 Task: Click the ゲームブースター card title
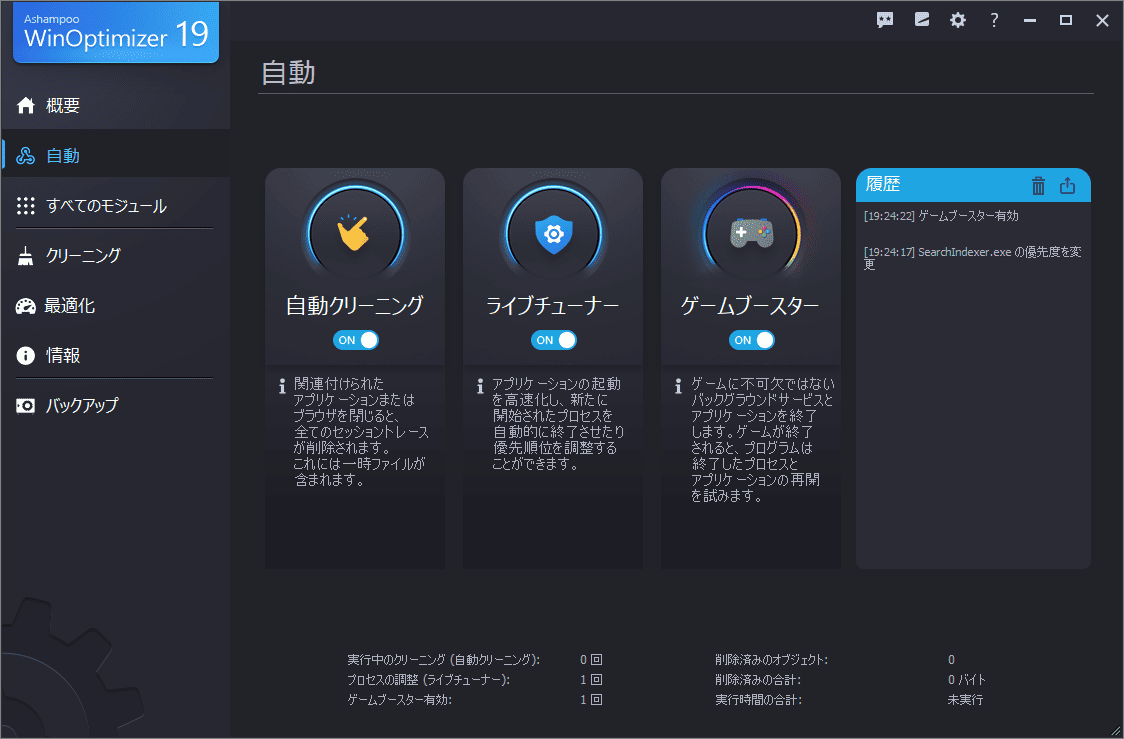point(750,306)
